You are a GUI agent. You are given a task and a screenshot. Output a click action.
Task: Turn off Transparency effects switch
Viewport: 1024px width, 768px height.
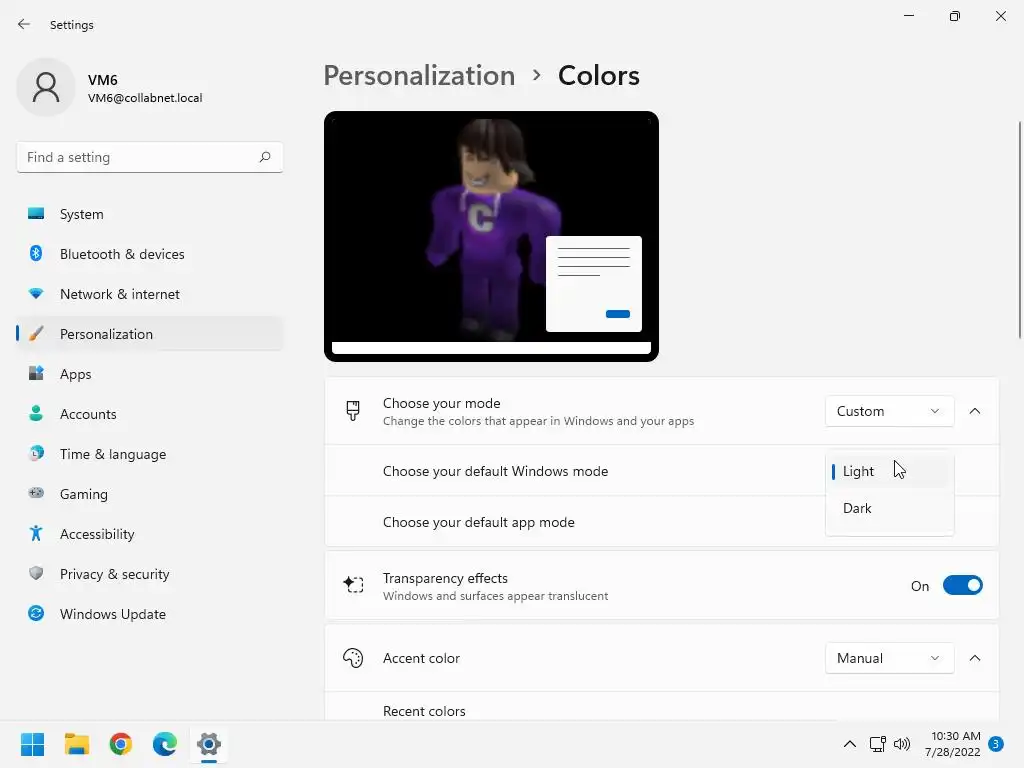963,585
